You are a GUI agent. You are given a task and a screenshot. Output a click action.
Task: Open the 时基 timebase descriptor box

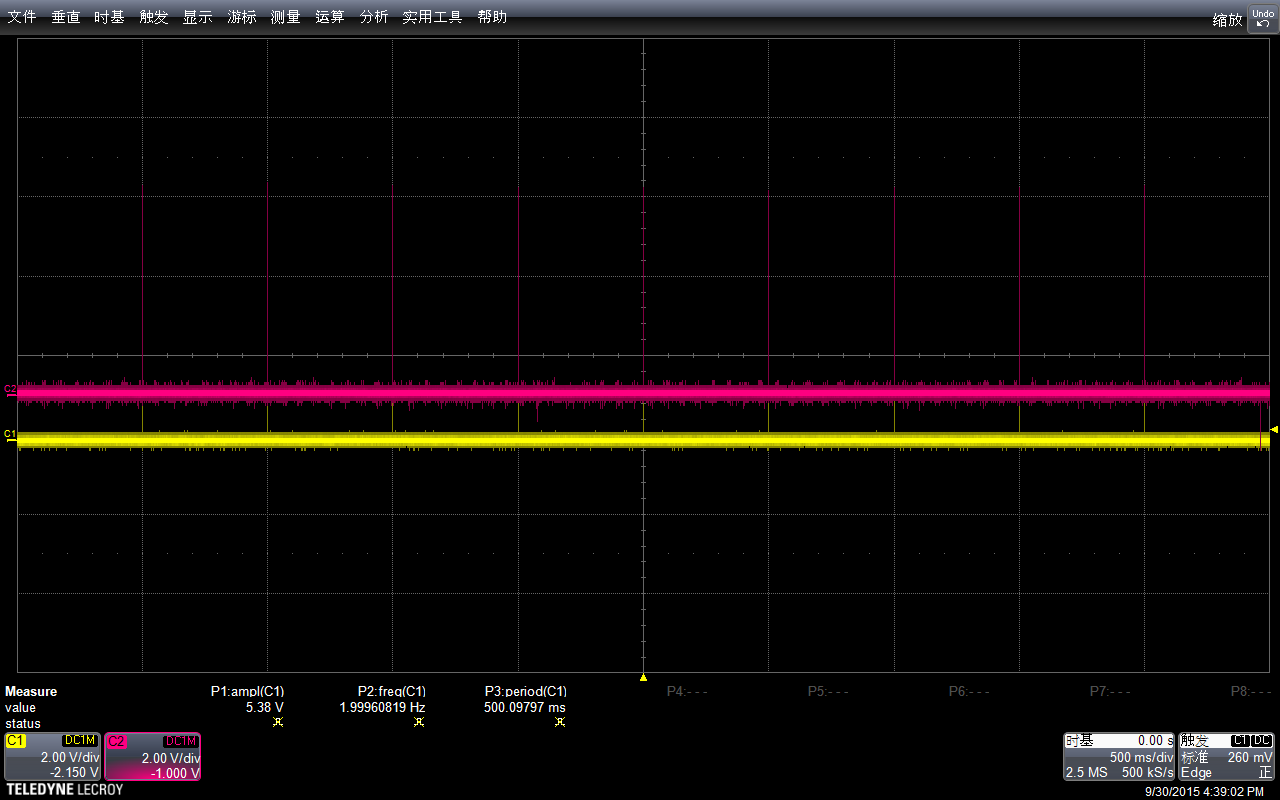point(1119,757)
